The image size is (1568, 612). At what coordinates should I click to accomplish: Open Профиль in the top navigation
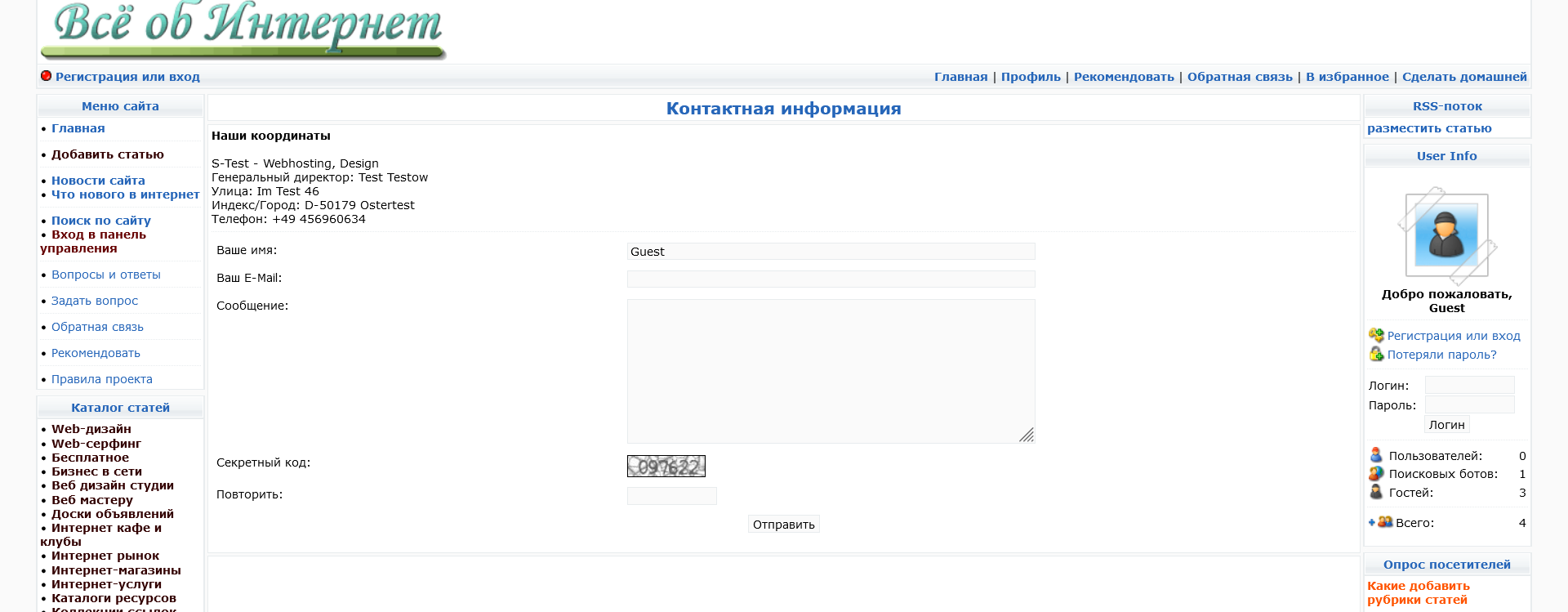point(1031,77)
